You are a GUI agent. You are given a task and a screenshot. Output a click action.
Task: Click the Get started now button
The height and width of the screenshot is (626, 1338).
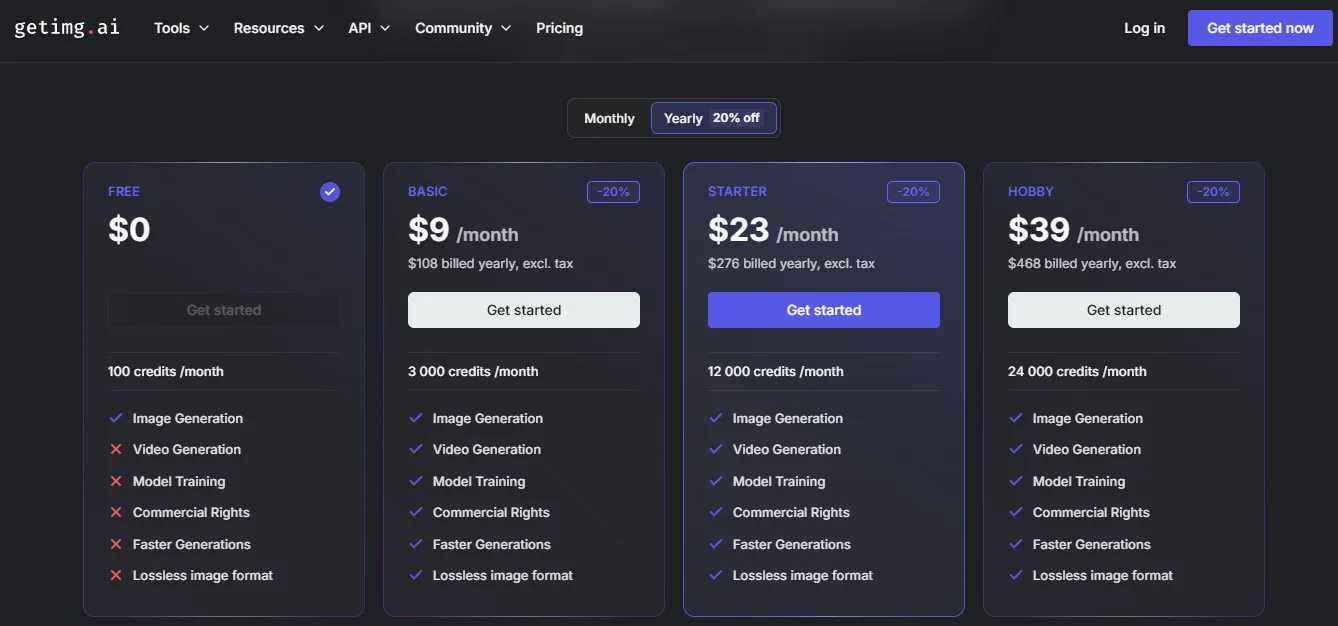point(1259,27)
